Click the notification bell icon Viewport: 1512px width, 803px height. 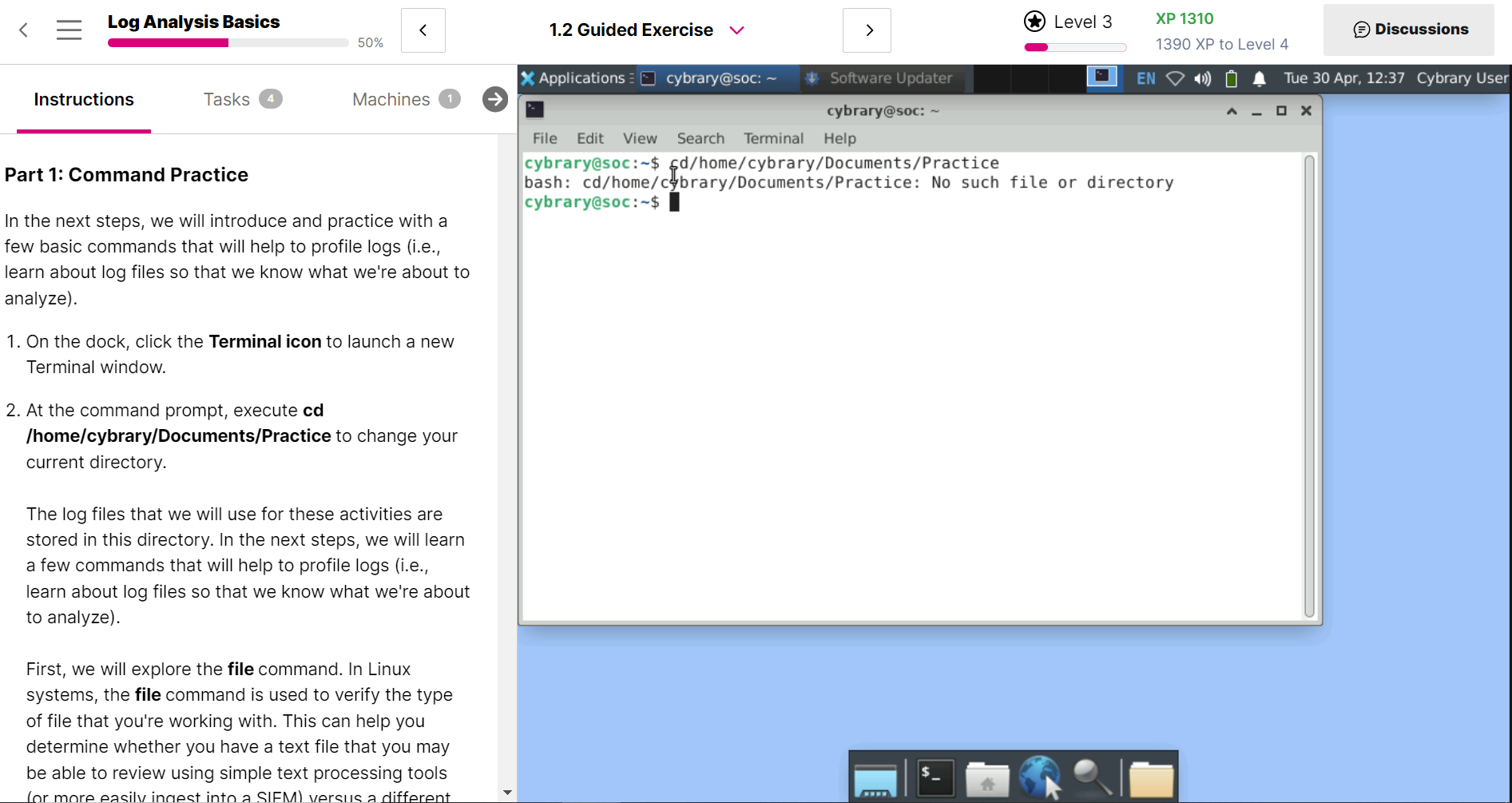click(1259, 78)
